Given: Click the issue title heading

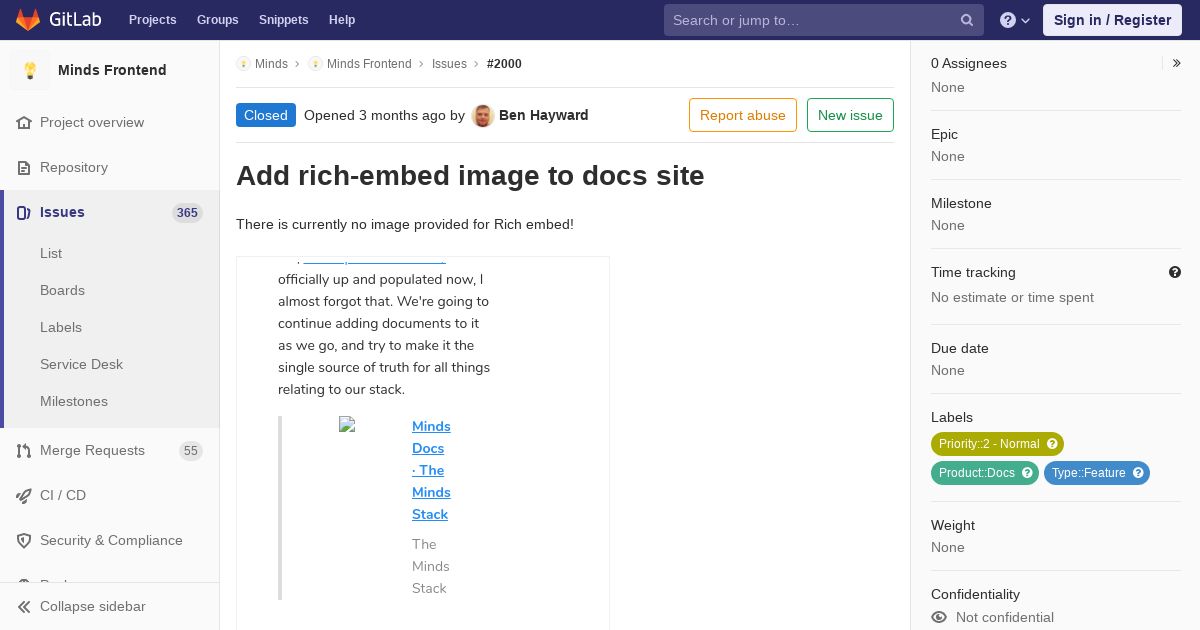Looking at the screenshot, I should tap(470, 175).
